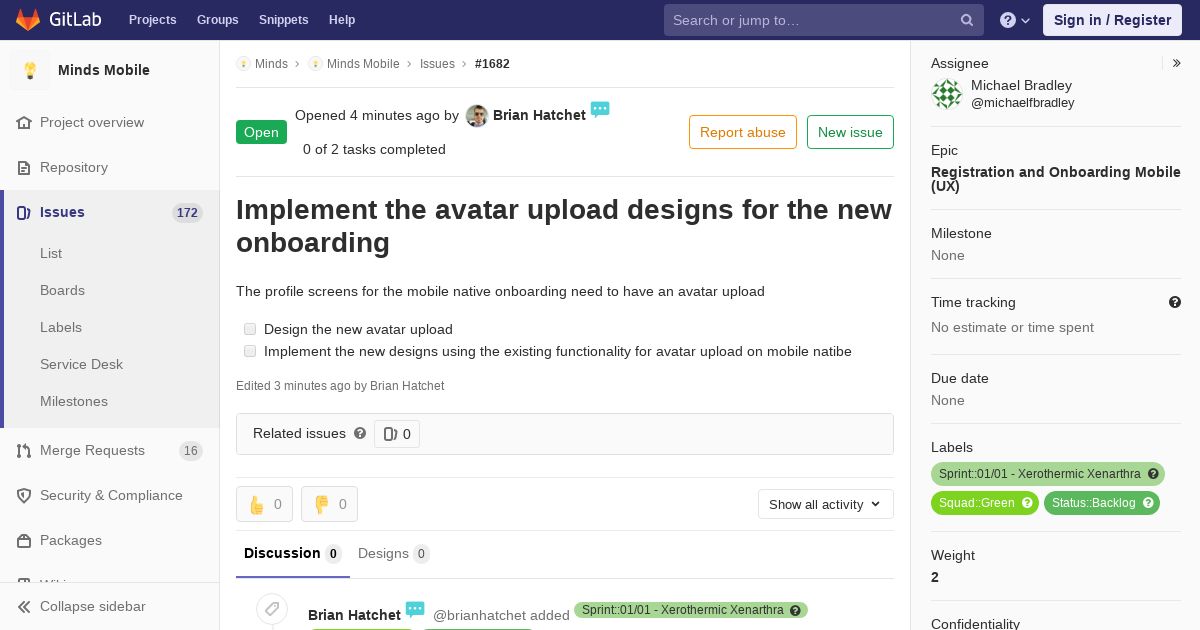Viewport: 1200px width, 630px height.
Task: Click help icon on Squad::Green label
Action: tap(1027, 503)
